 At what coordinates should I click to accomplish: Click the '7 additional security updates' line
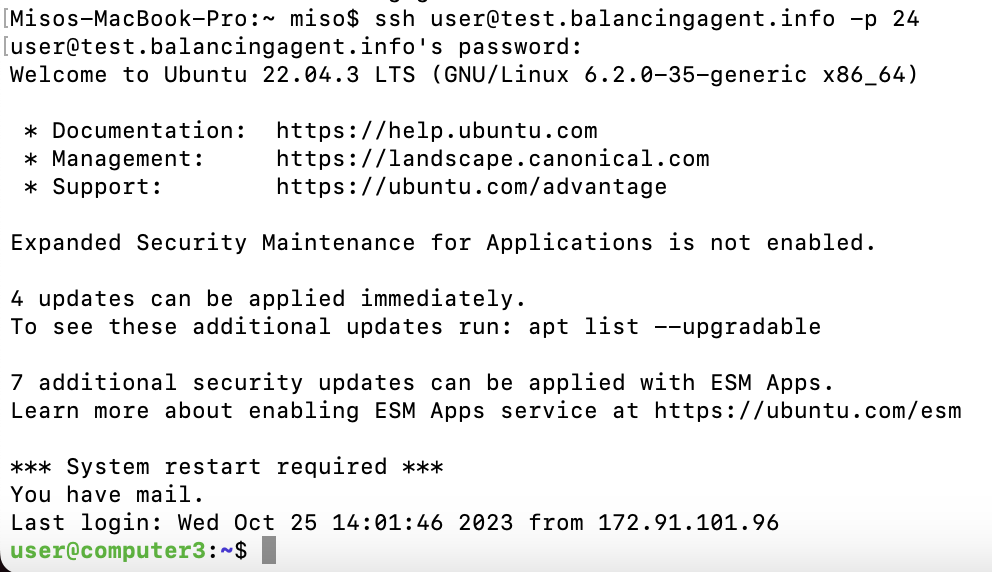coord(423,383)
